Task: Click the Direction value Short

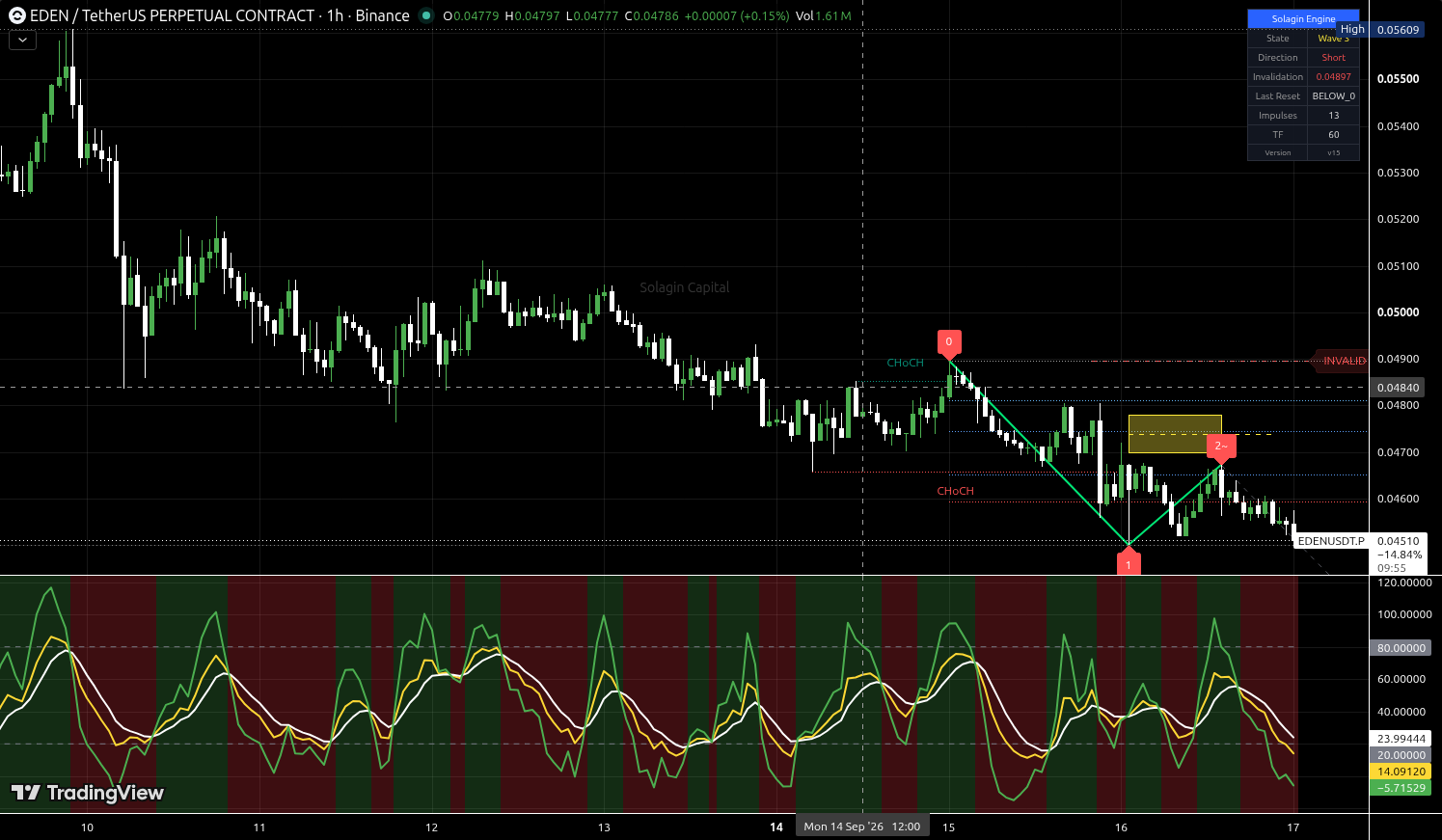Action: (x=1333, y=58)
